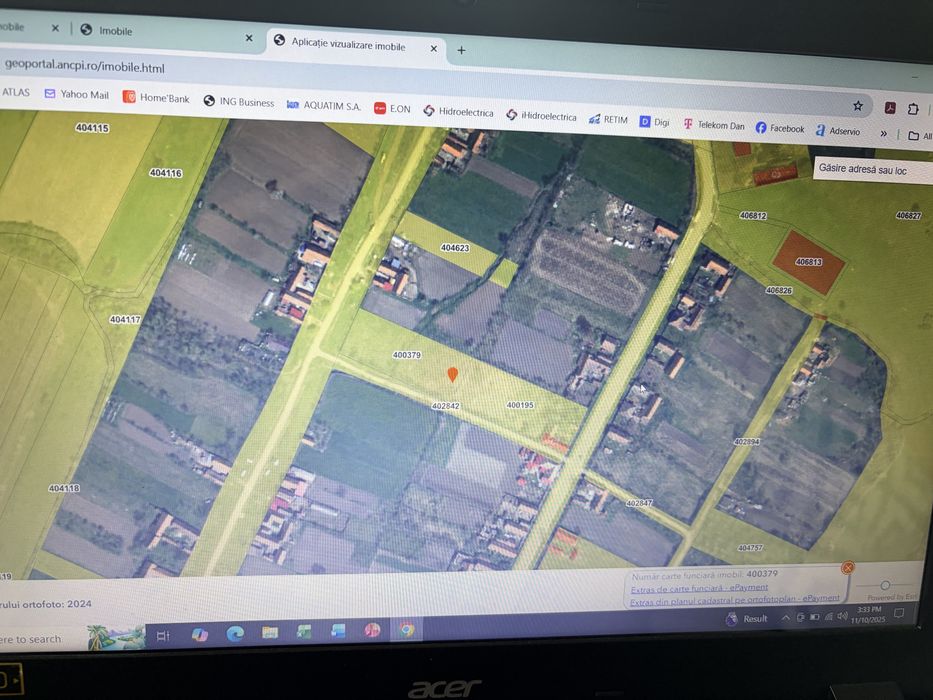Open Task View from the taskbar

[162, 636]
